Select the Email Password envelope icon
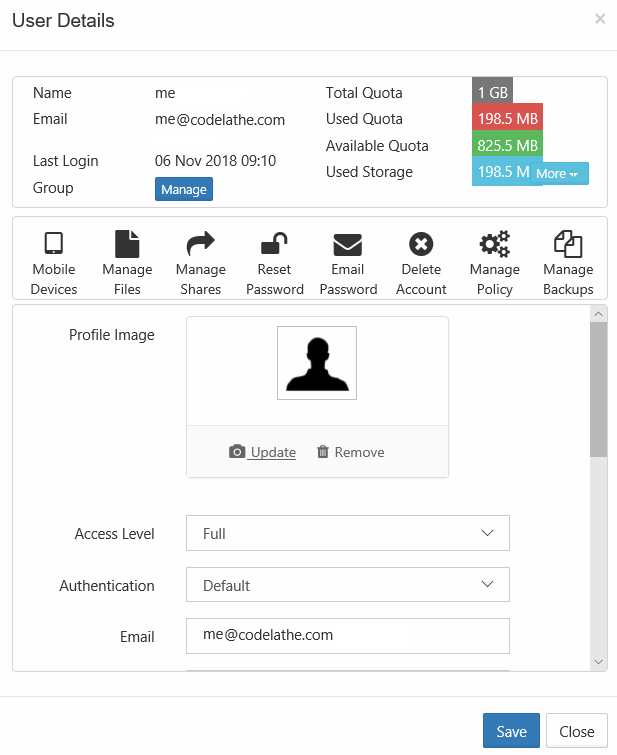This screenshot has width=617, height=755. [x=348, y=244]
